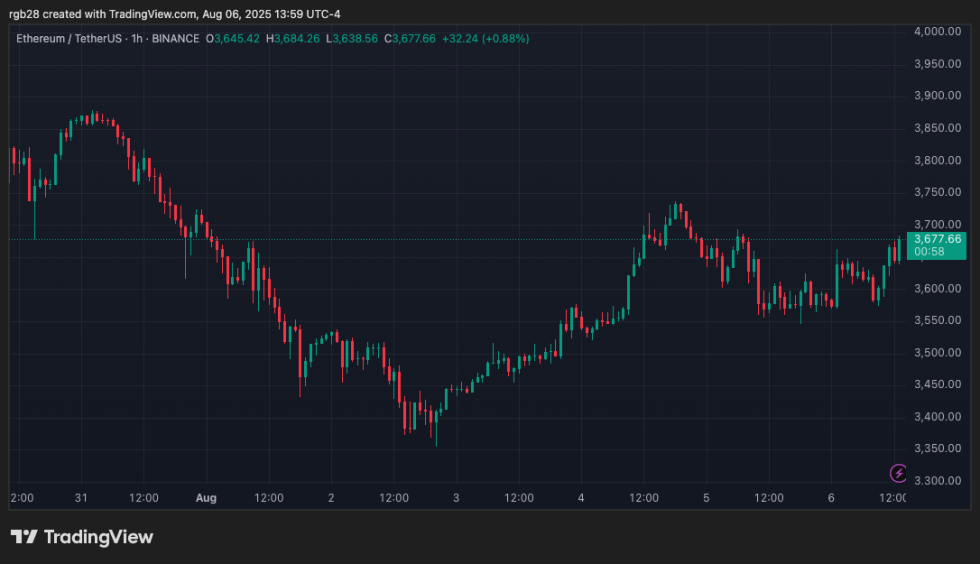Click the 3,500.00 price scale label
The image size is (980, 564).
(x=937, y=353)
